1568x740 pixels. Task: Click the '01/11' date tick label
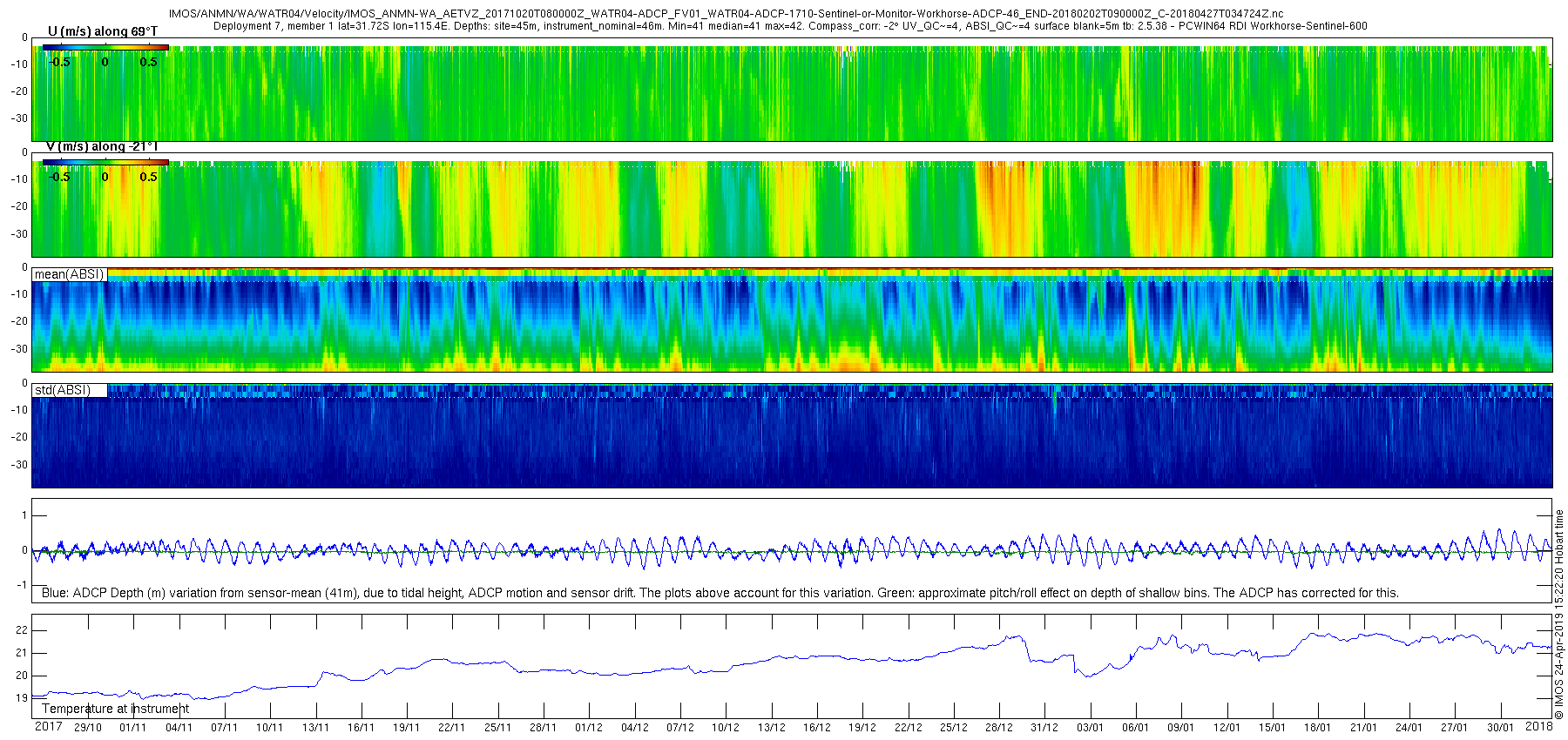[132, 728]
